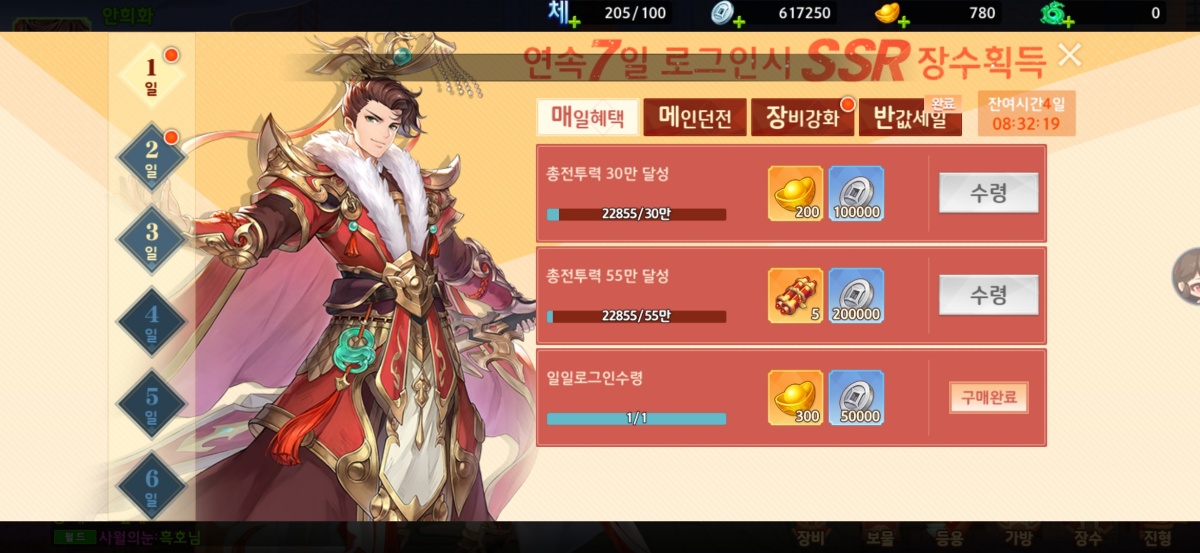This screenshot has width=1200, height=553.
Task: Tap silver coin 200000 reward icon
Action: [x=856, y=295]
